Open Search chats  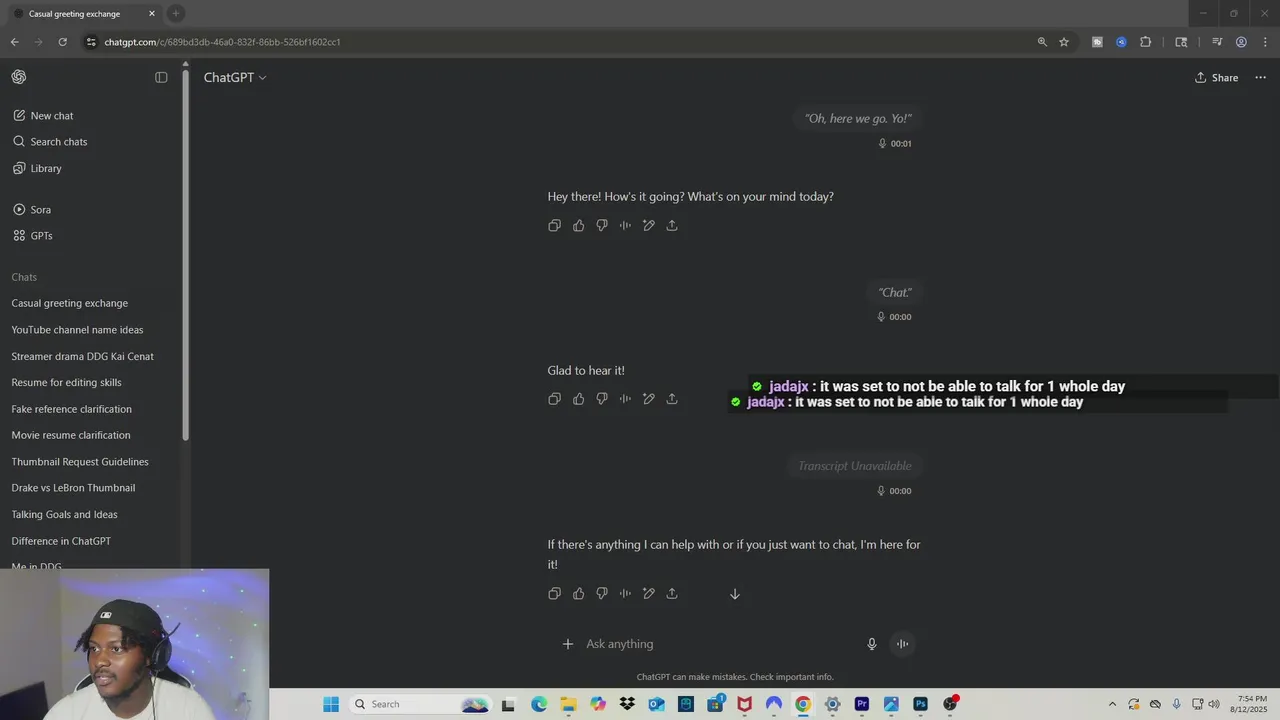(50, 142)
